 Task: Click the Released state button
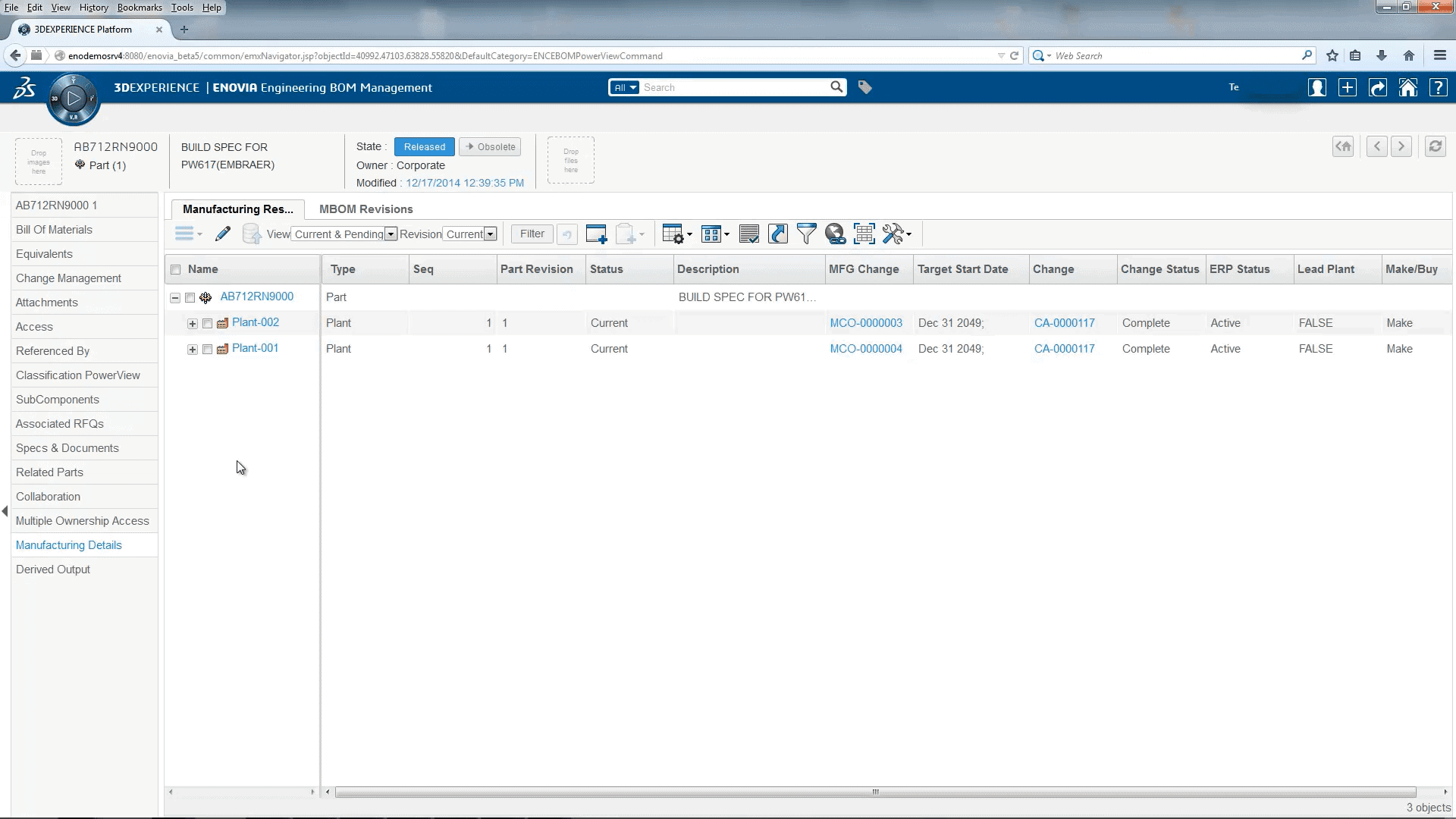point(424,147)
